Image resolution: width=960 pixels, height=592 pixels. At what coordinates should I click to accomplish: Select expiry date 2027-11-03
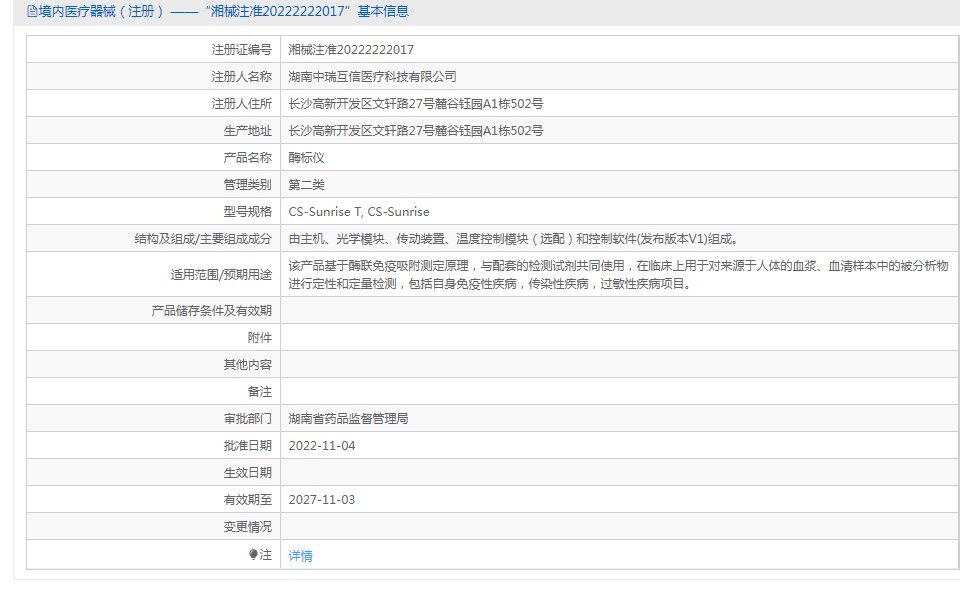coord(322,500)
